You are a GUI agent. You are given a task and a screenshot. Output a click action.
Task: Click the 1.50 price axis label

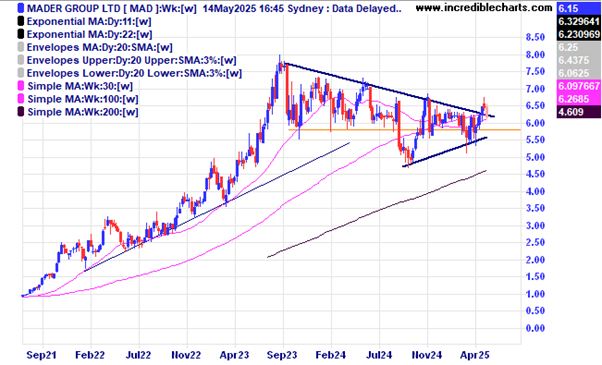[x=535, y=277]
